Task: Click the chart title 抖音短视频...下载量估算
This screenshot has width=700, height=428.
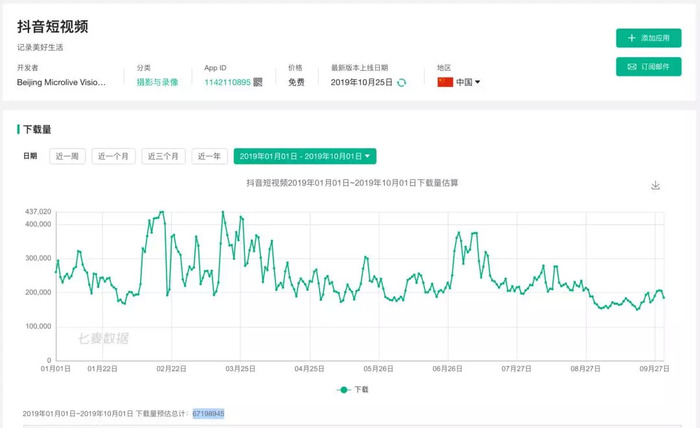Action: [x=352, y=183]
